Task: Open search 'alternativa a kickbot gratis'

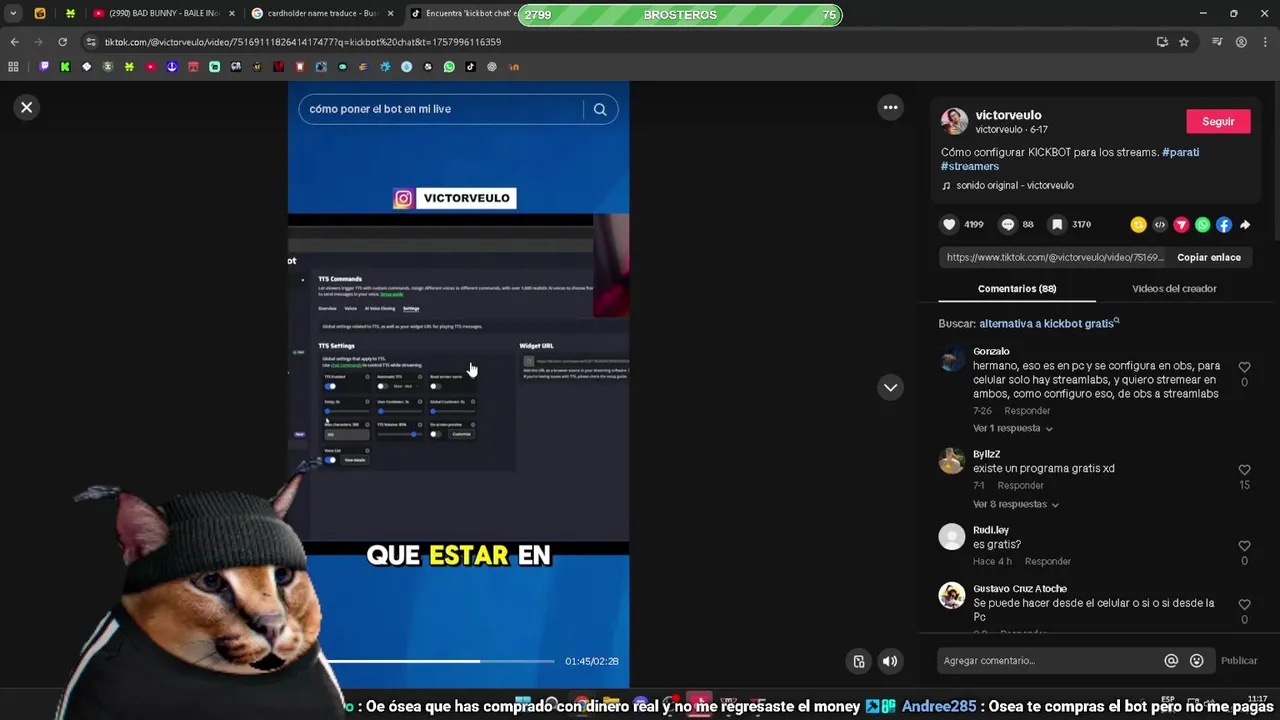Action: [x=1049, y=324]
